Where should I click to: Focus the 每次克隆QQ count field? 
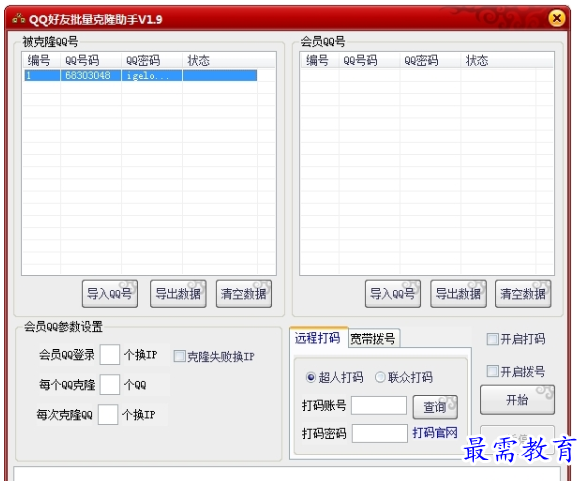click(108, 414)
